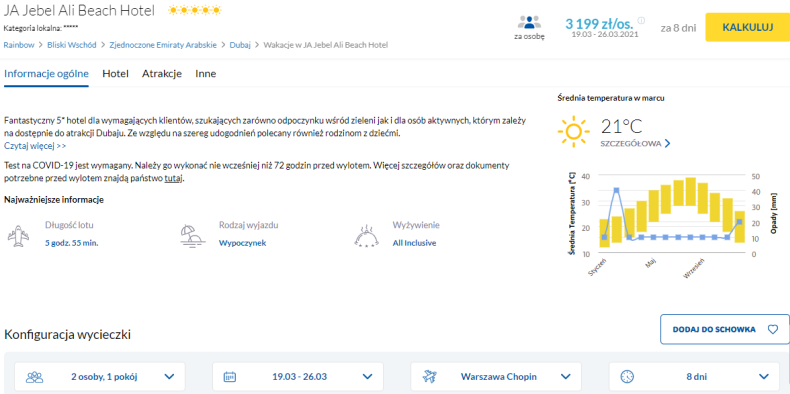Expand the 'Warszawa Chopin' airport dropdown

566,376
